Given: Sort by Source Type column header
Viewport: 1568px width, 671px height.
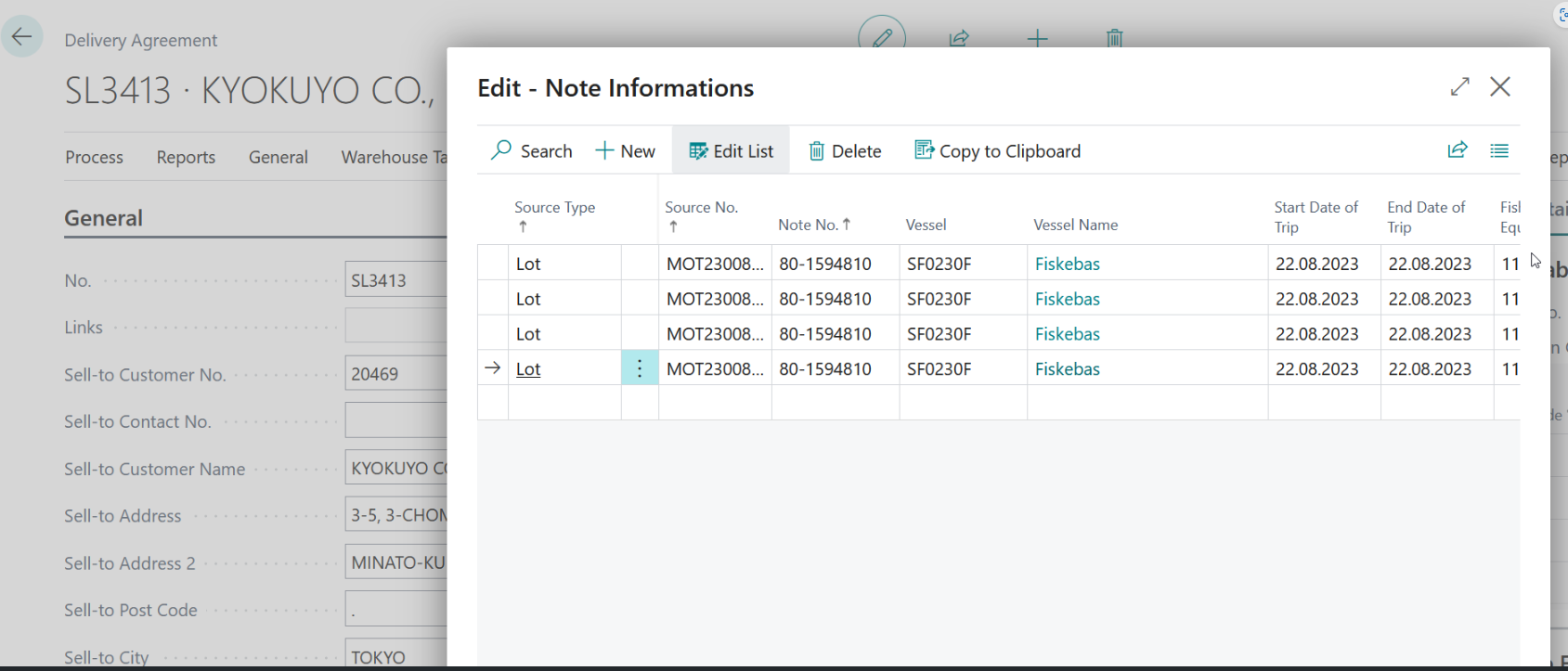Looking at the screenshot, I should click(x=554, y=208).
